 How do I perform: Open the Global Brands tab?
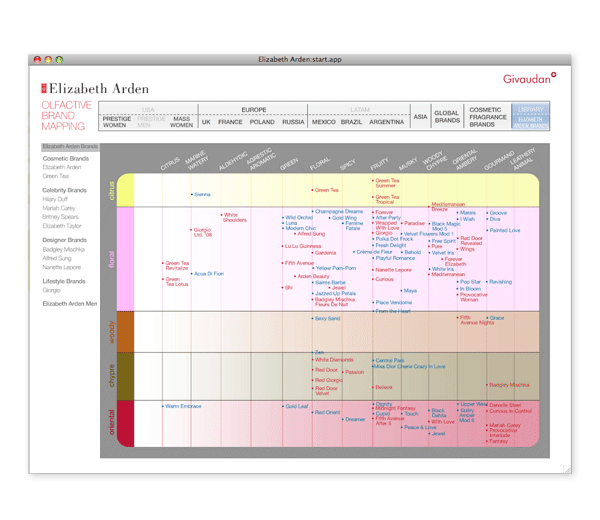coord(447,117)
